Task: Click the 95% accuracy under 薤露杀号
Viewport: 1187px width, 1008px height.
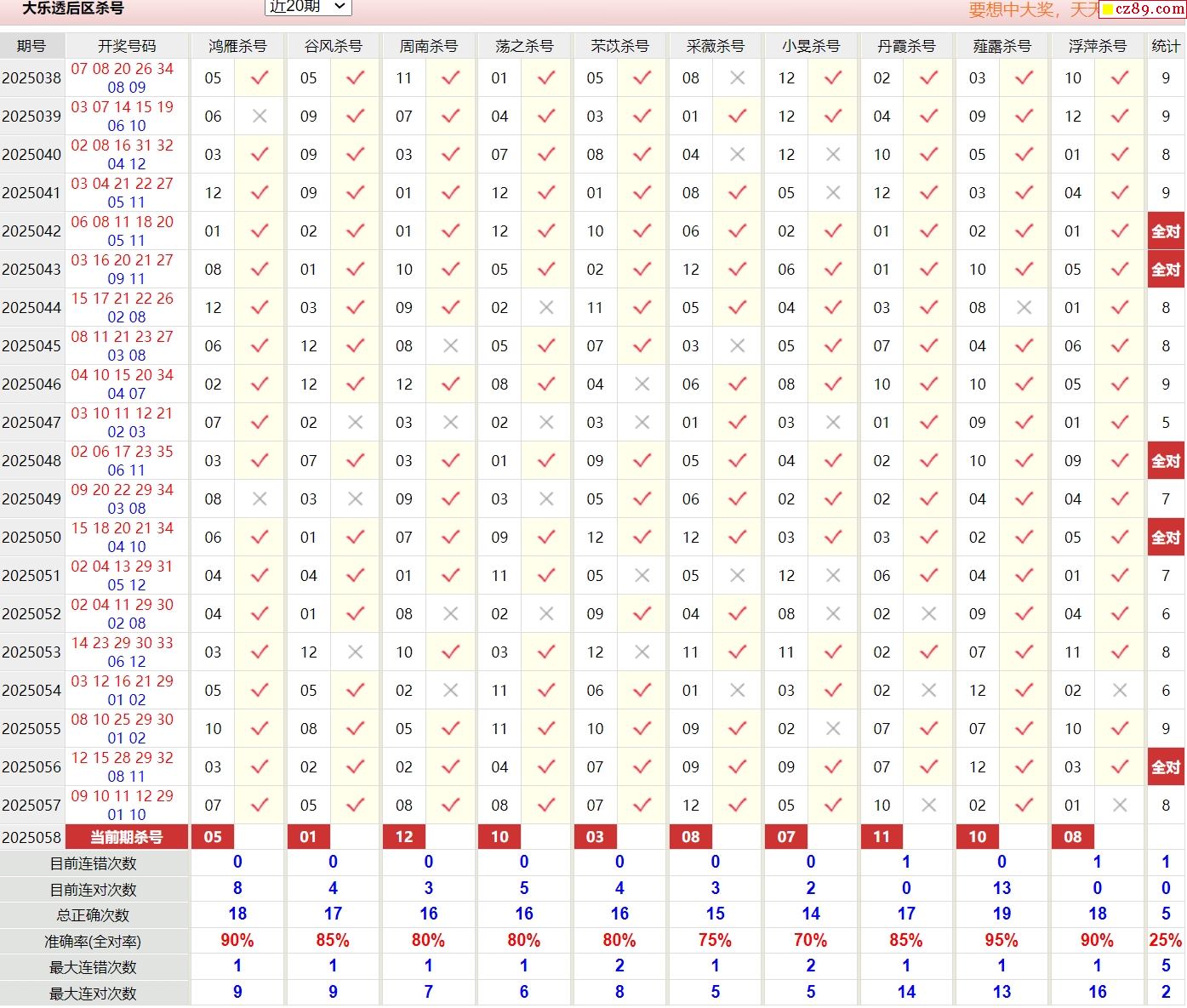Action: pos(1002,940)
